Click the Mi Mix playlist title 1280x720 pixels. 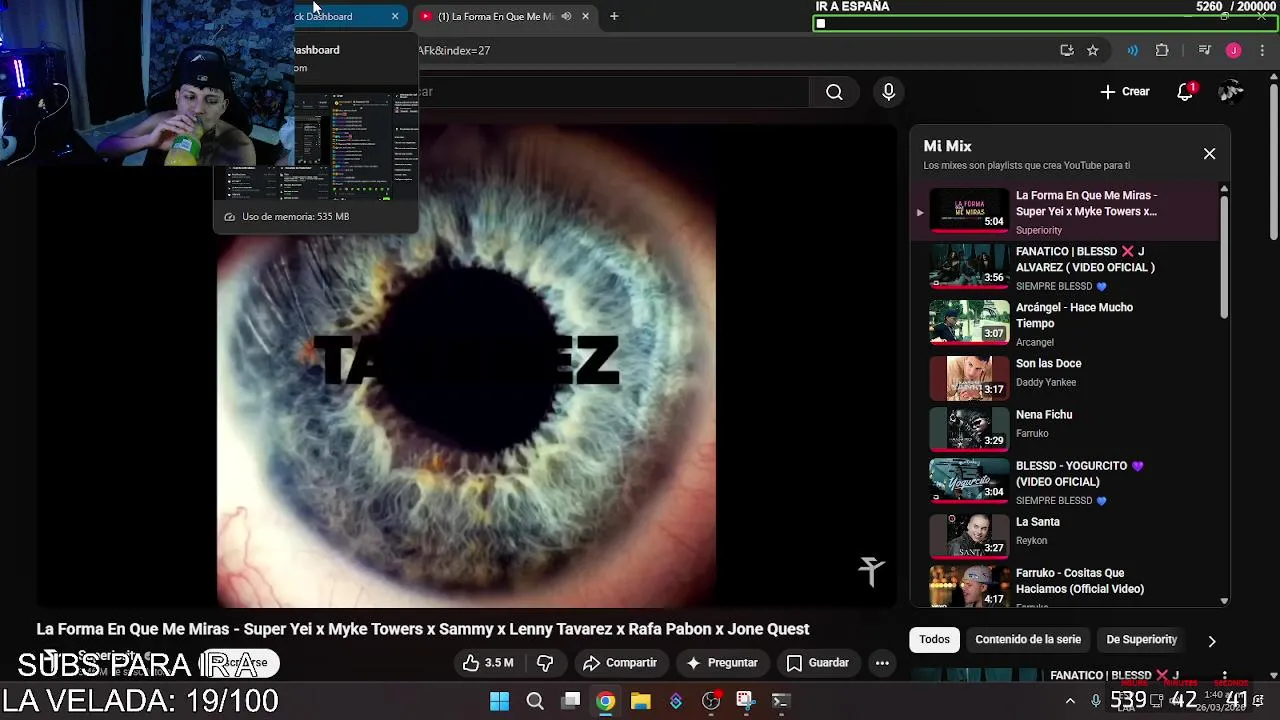tap(947, 146)
